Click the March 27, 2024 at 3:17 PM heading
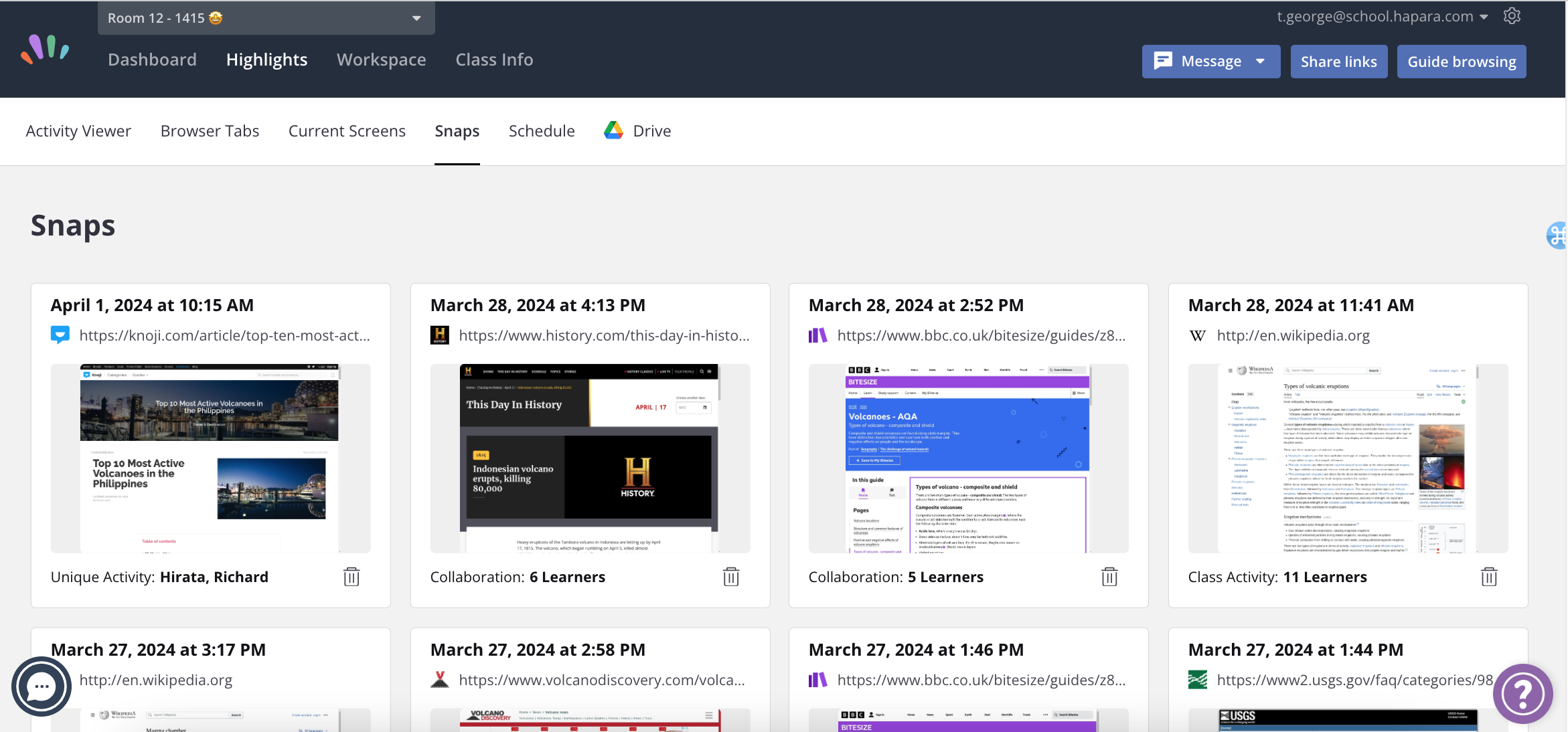1568x732 pixels. 158,650
